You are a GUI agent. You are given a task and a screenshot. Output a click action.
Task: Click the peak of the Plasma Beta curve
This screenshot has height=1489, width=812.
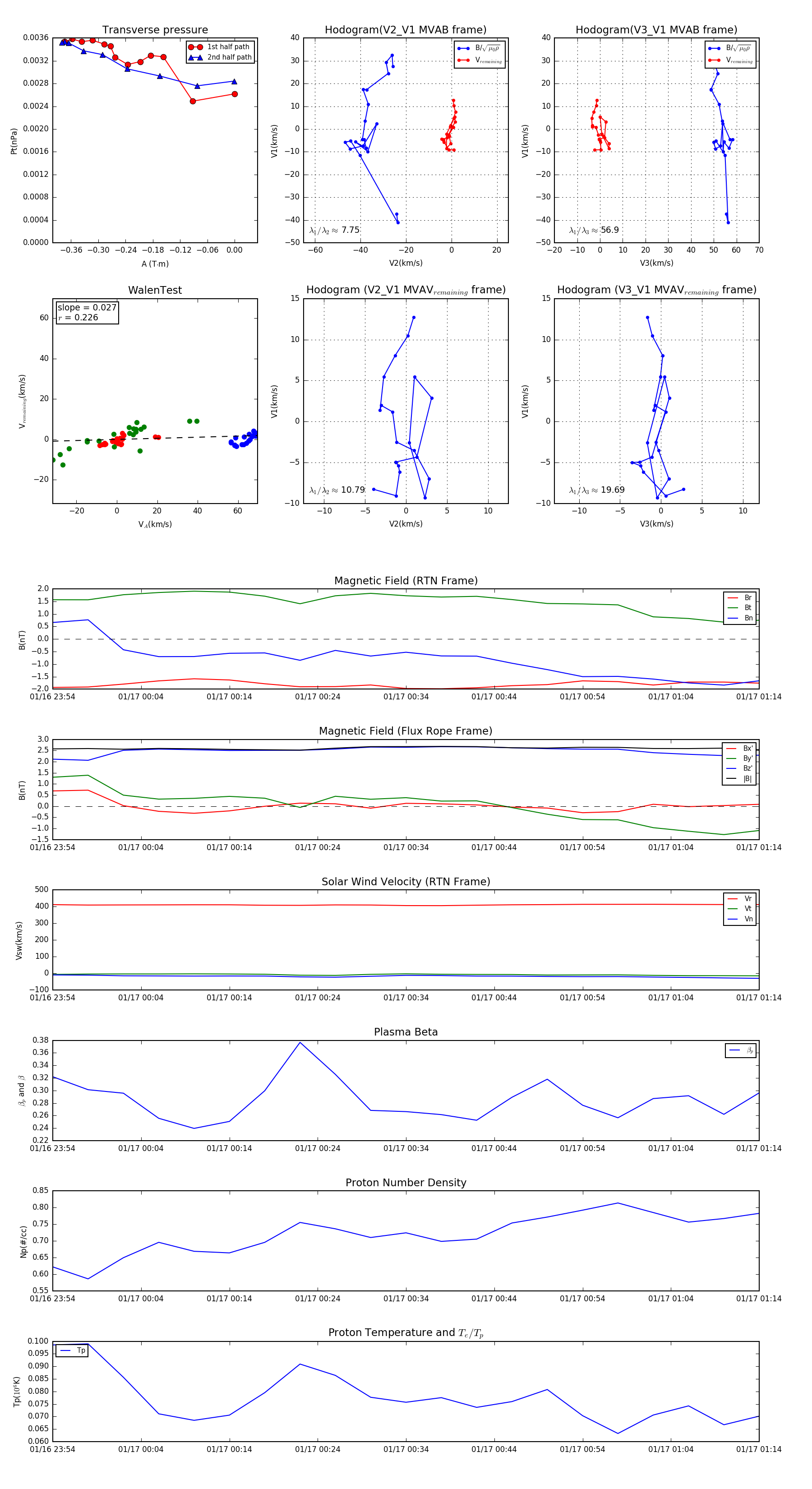(300, 1042)
